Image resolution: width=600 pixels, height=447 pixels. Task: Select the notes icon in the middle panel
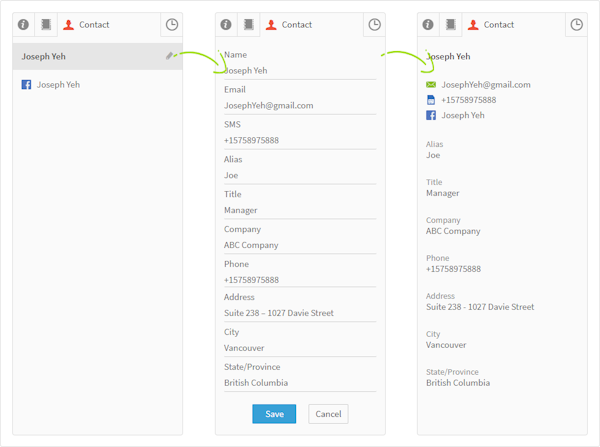pos(249,24)
